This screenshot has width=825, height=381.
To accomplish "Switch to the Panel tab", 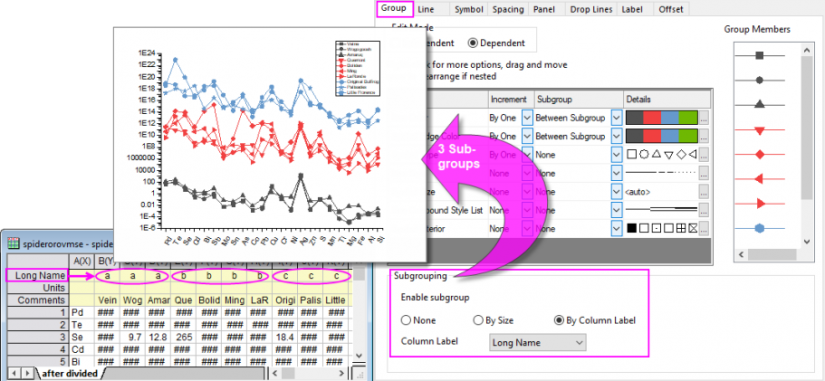I will tap(544, 9).
